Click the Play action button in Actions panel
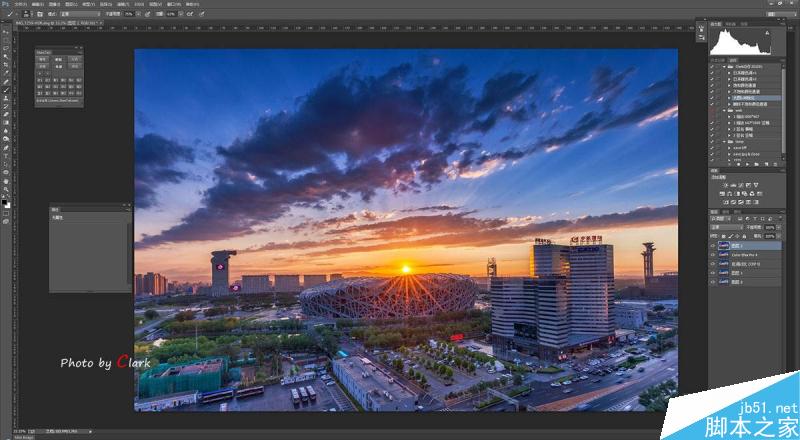 (747, 164)
